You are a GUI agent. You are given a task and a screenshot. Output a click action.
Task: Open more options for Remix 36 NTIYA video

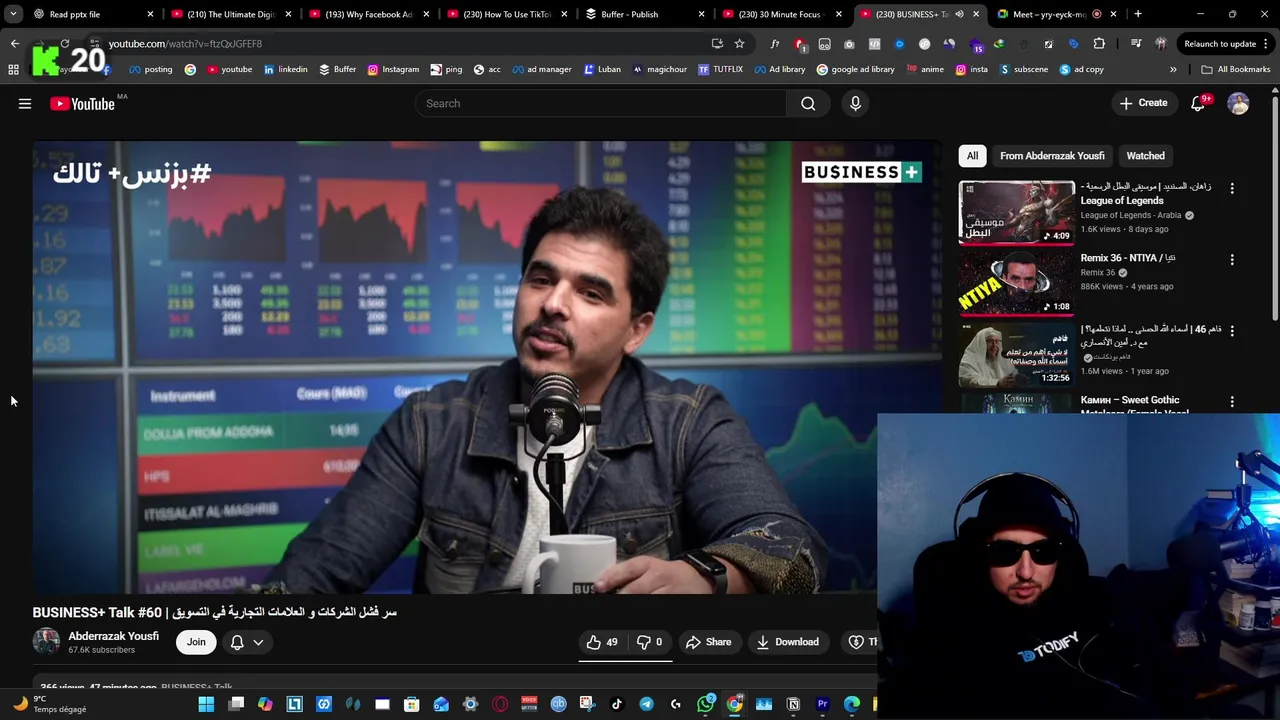[1232, 259]
